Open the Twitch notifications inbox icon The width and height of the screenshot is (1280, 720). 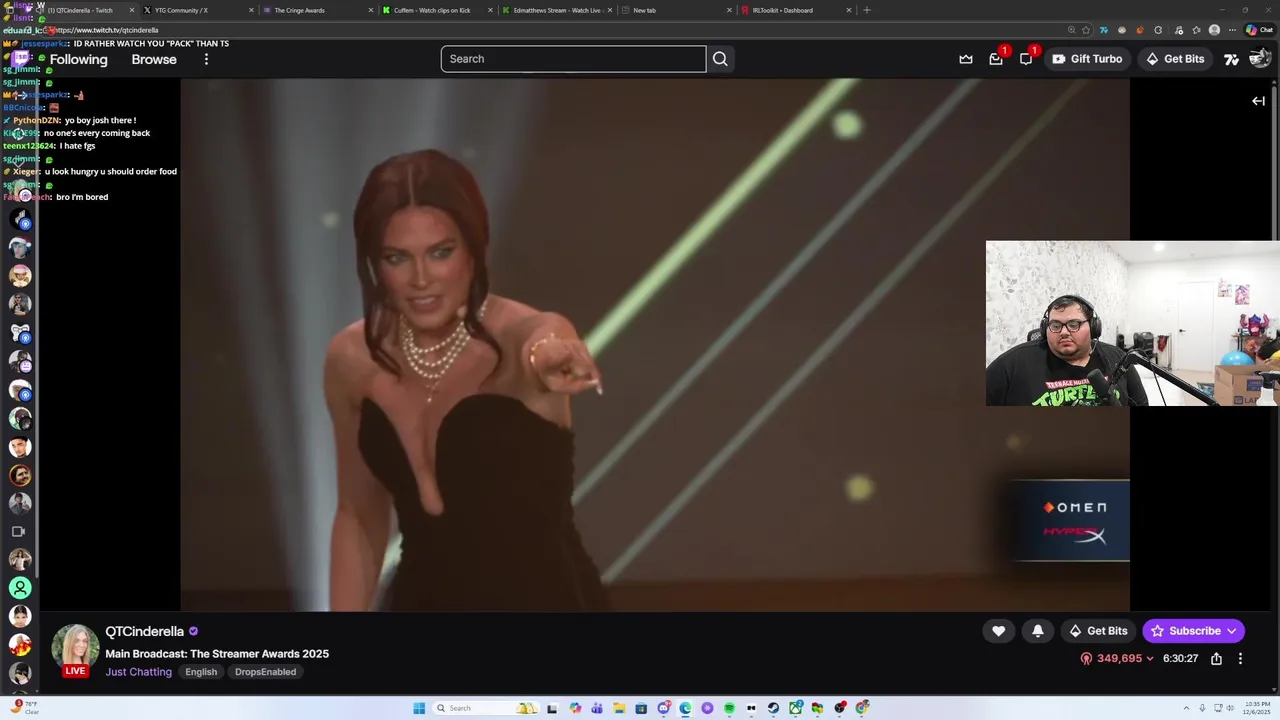(996, 59)
